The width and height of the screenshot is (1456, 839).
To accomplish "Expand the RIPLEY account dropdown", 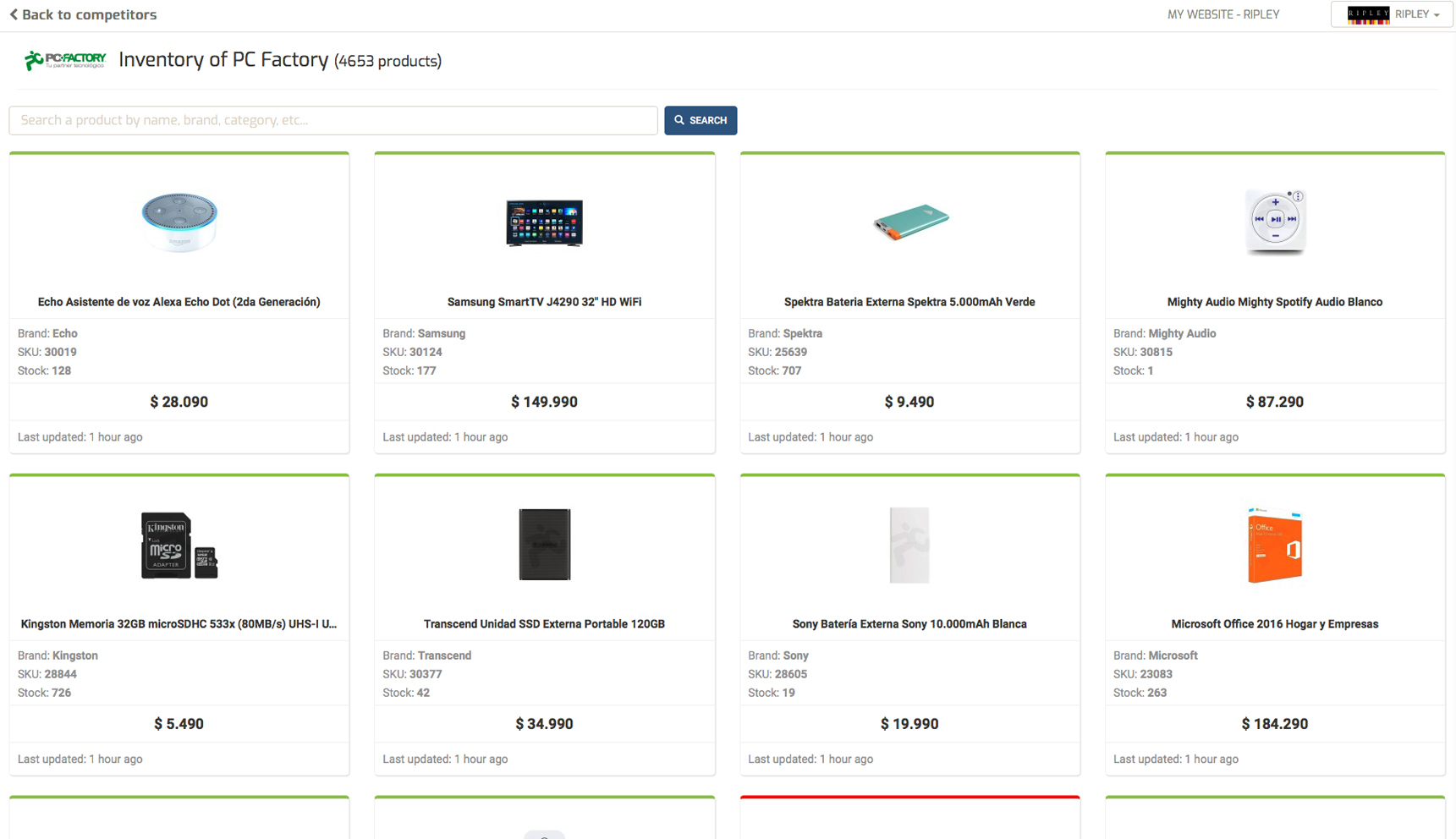I will tap(1416, 14).
